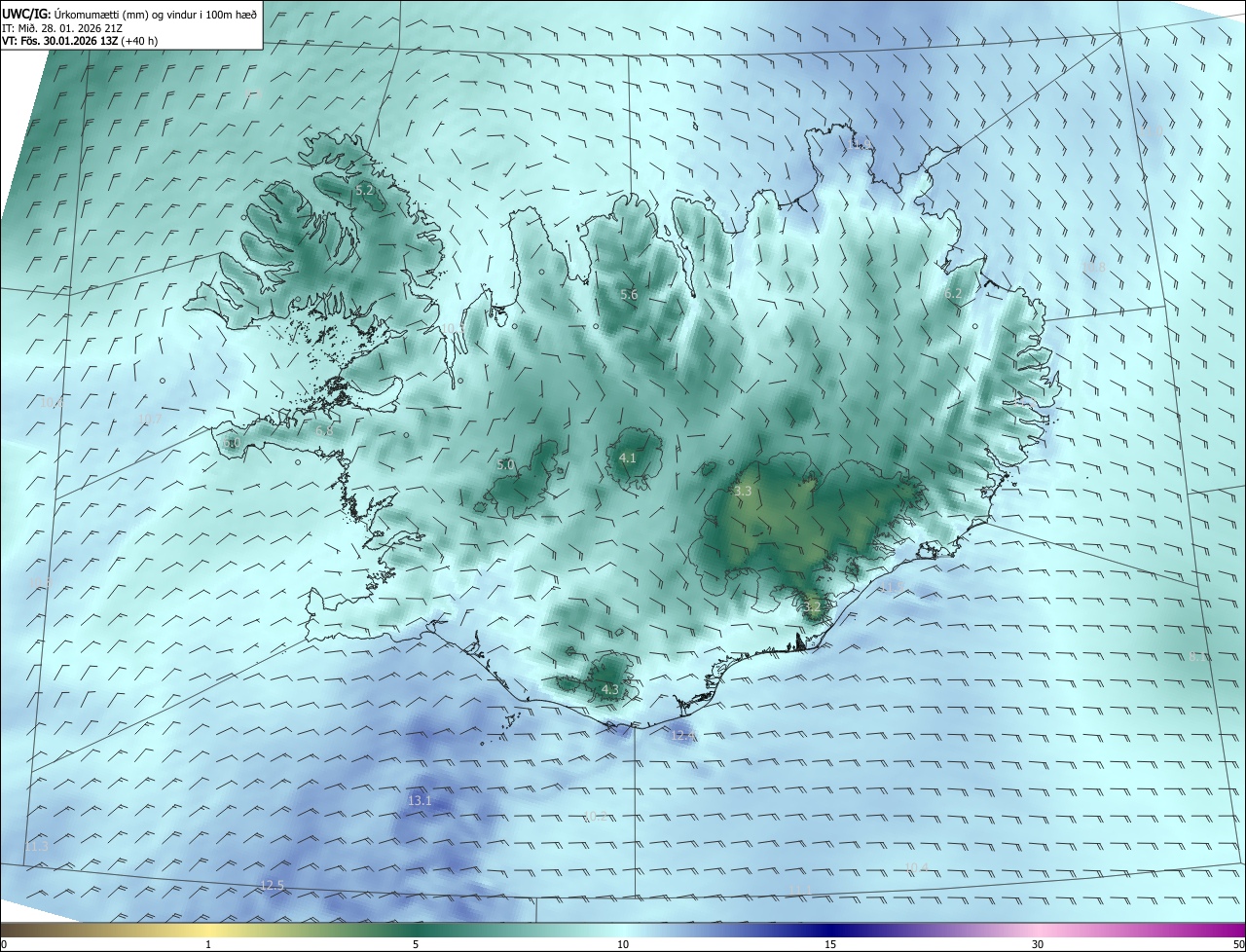
Task: Click the 4.1 value on the central glacier
Action: point(628,458)
